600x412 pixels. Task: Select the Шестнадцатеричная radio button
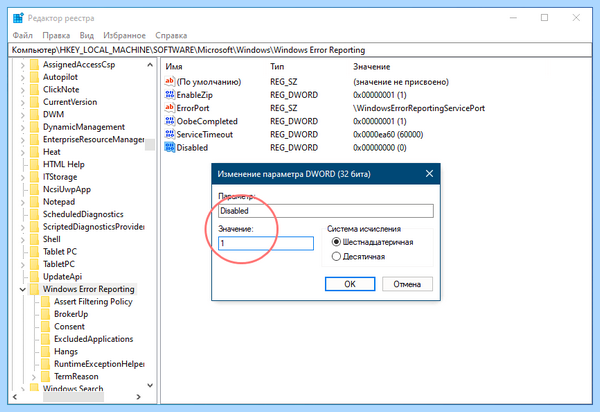336,242
